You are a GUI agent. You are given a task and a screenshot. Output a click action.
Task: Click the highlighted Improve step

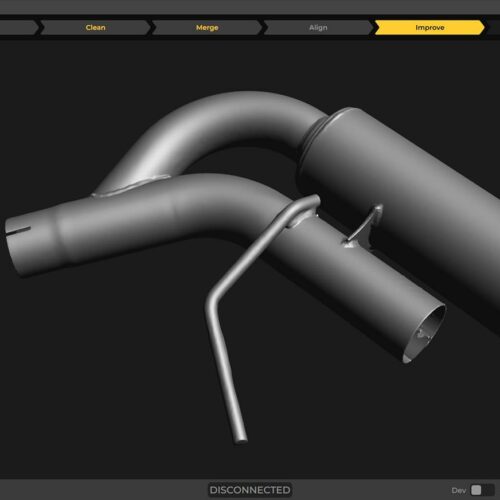point(430,28)
